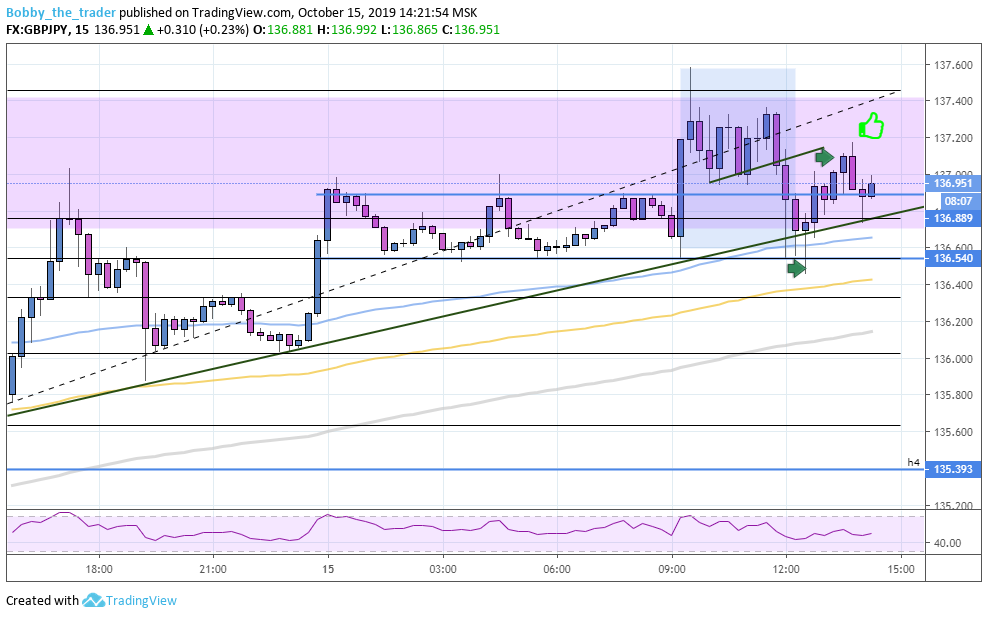This screenshot has width=988, height=618.
Task: Click the 15 date label on time axis
Action: pyautogui.click(x=328, y=569)
